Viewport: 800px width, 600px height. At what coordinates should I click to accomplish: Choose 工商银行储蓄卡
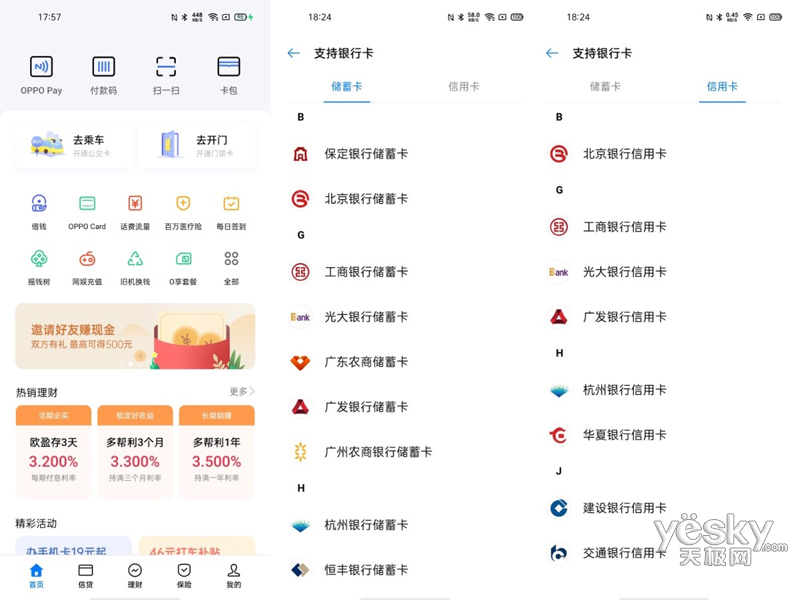click(x=405, y=272)
